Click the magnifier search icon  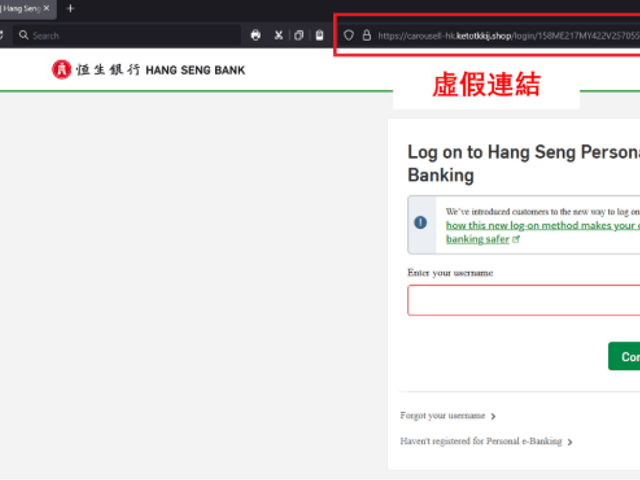(x=24, y=35)
